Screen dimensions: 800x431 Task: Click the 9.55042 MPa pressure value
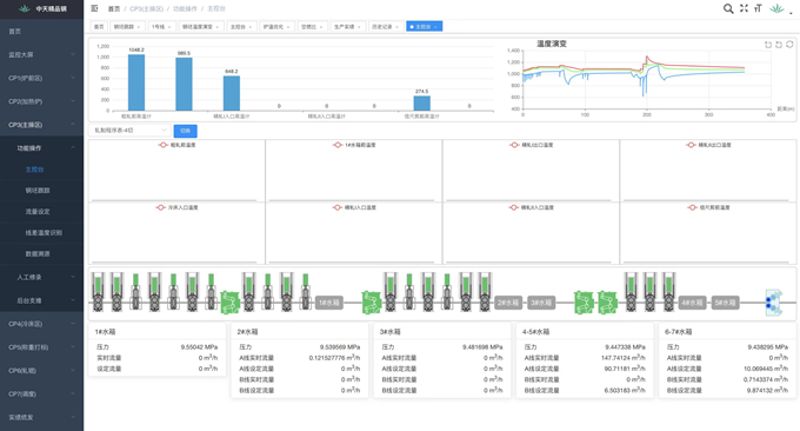point(199,347)
